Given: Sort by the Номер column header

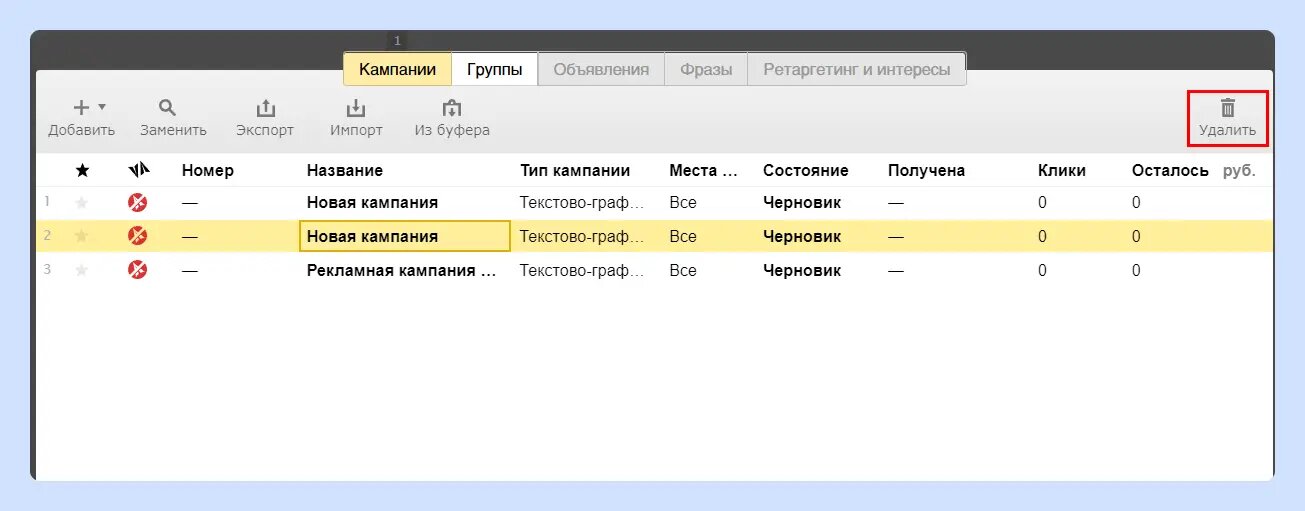Looking at the screenshot, I should [x=208, y=171].
